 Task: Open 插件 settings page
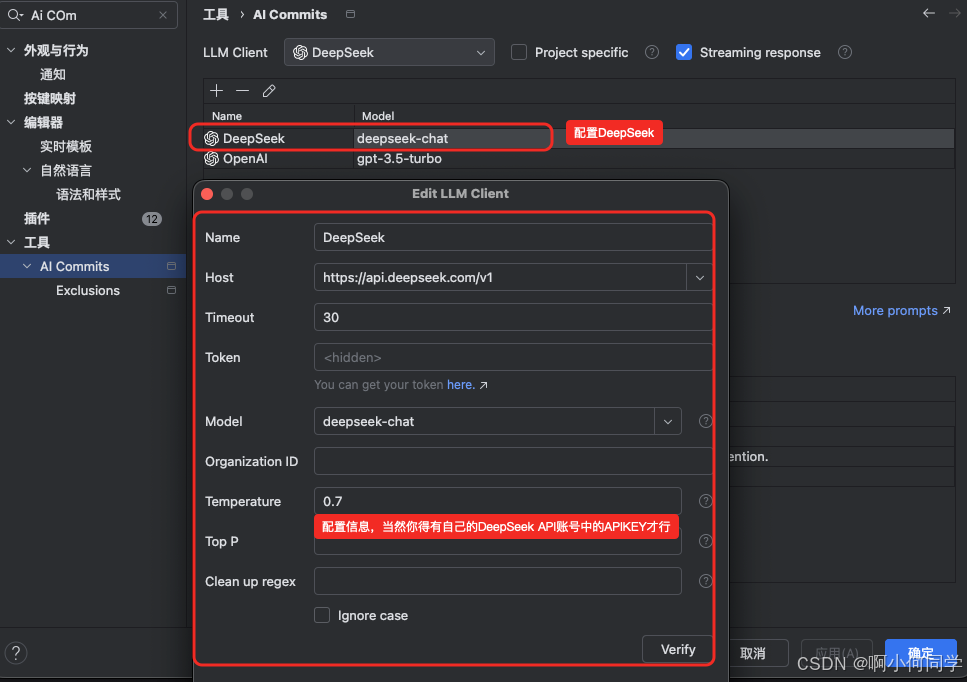click(x=37, y=219)
